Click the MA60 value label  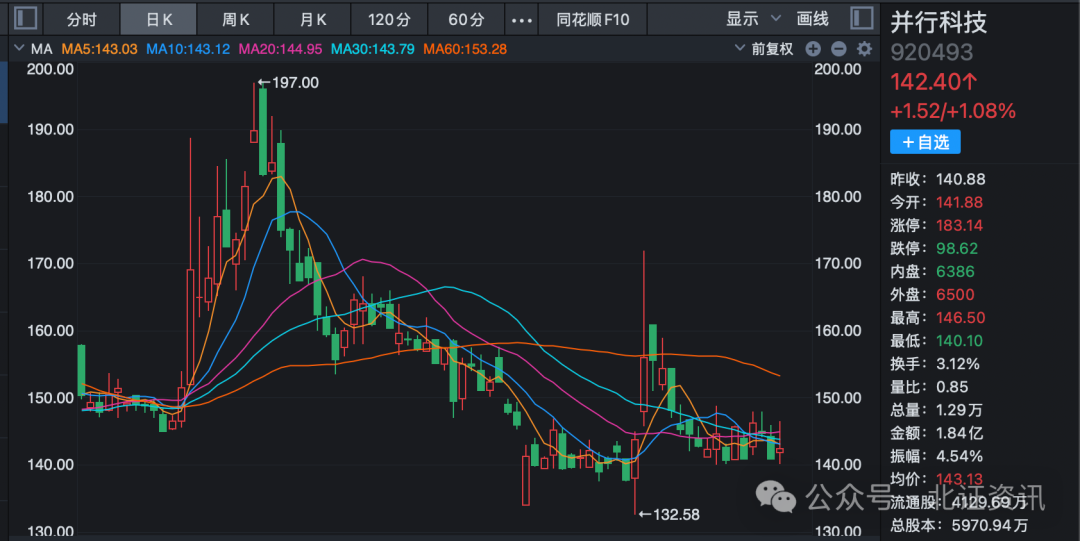[465, 48]
